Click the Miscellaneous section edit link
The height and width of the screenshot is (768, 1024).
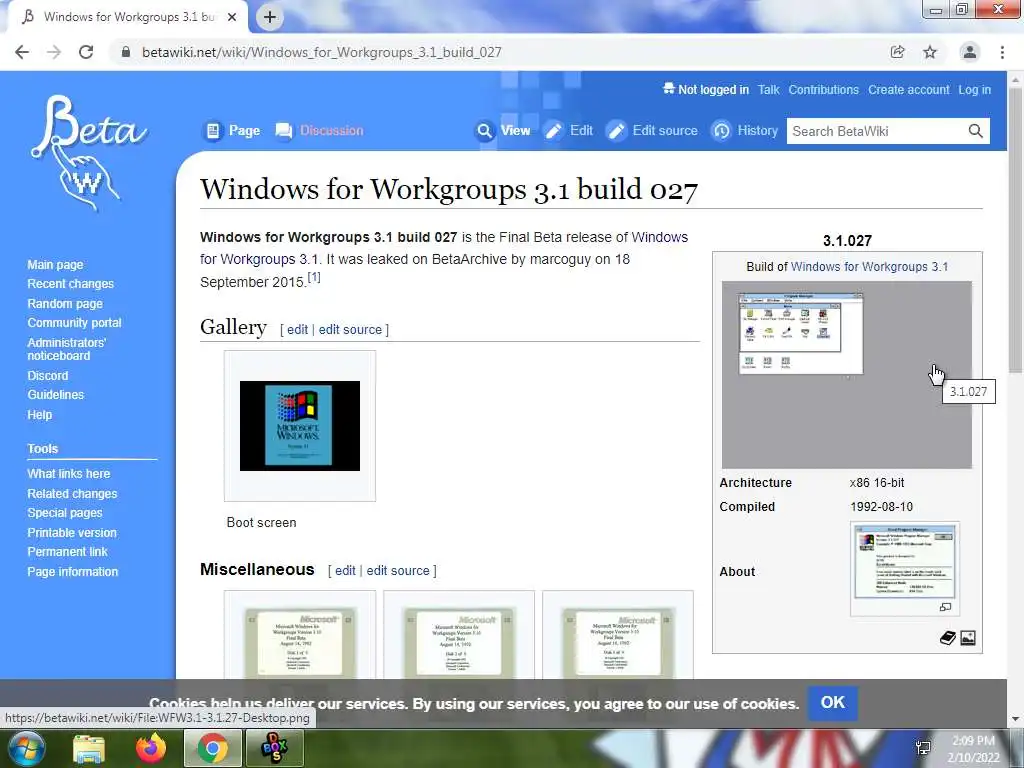click(x=345, y=571)
